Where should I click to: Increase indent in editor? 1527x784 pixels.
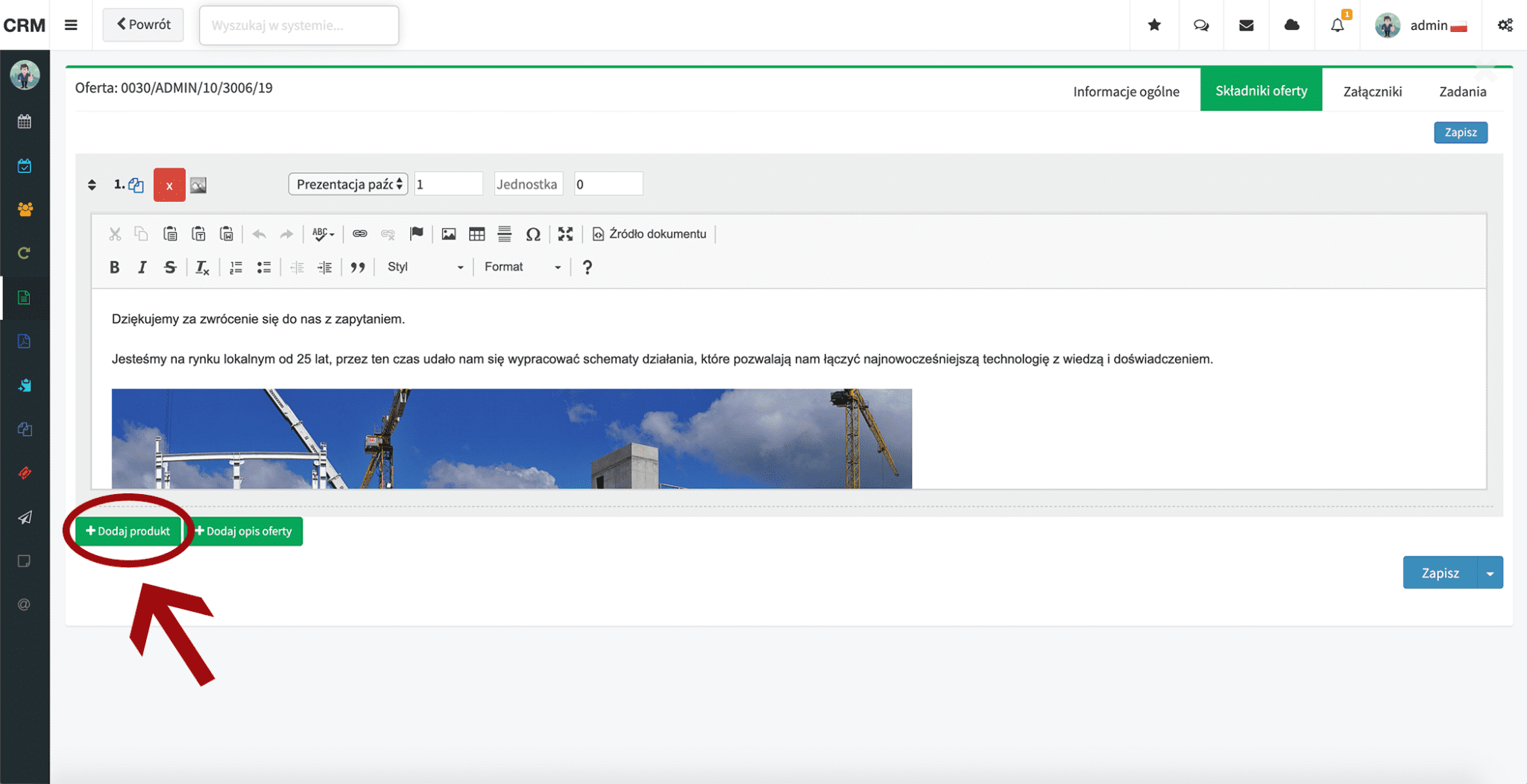pyautogui.click(x=325, y=267)
